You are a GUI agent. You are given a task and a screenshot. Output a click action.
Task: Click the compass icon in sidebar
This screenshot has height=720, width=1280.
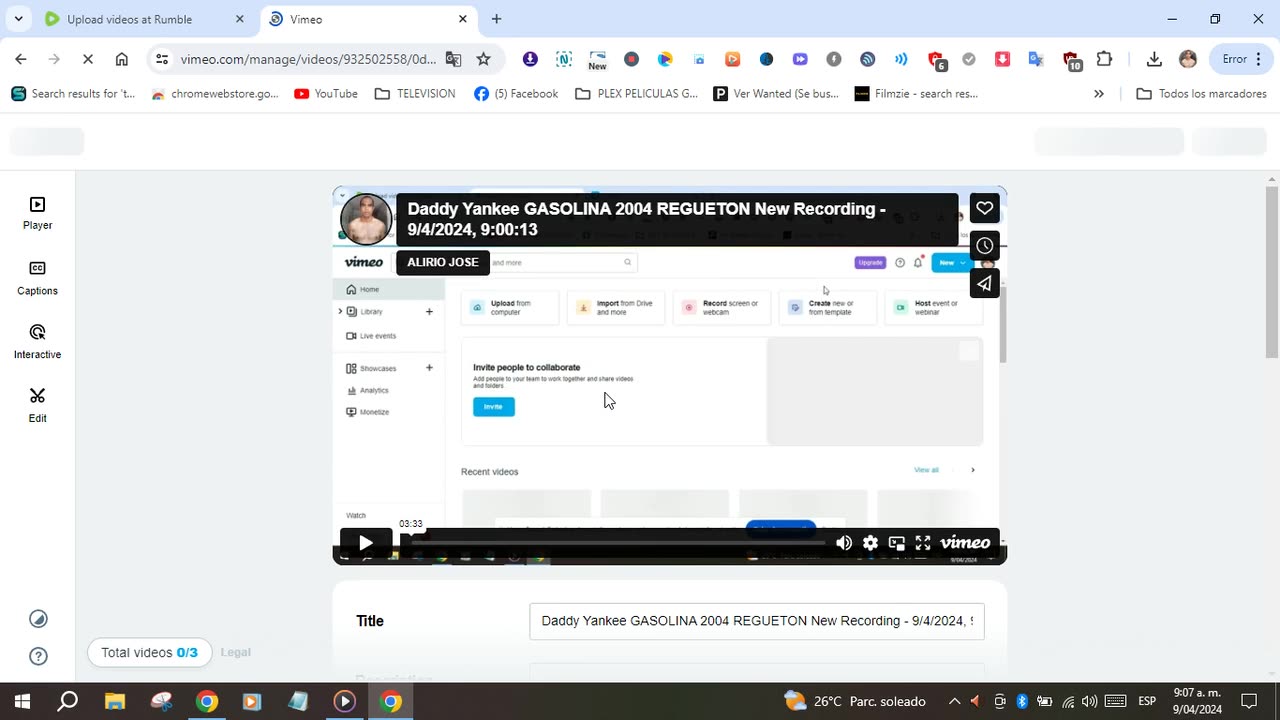pos(38,619)
